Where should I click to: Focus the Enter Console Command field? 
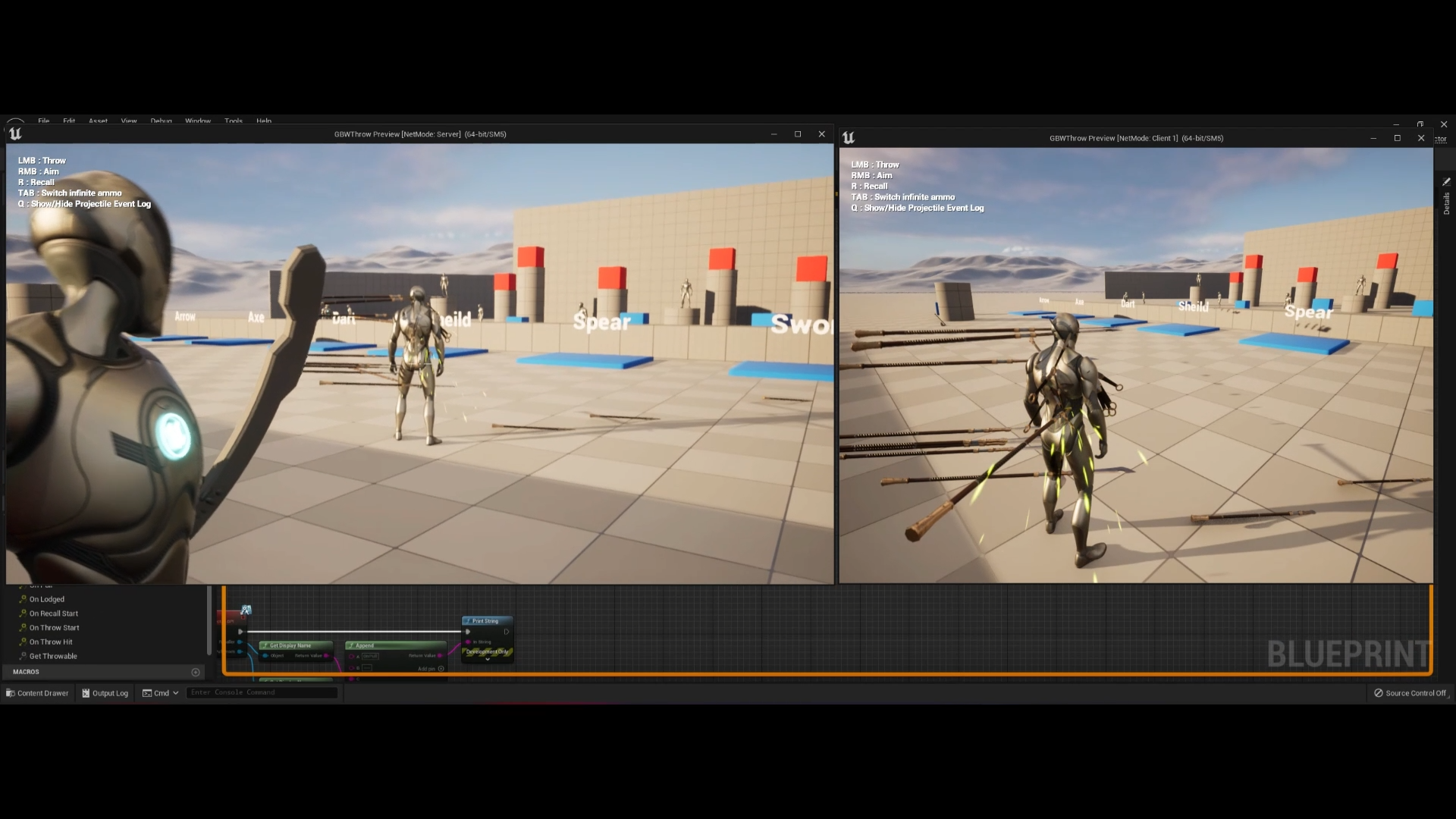(x=262, y=692)
